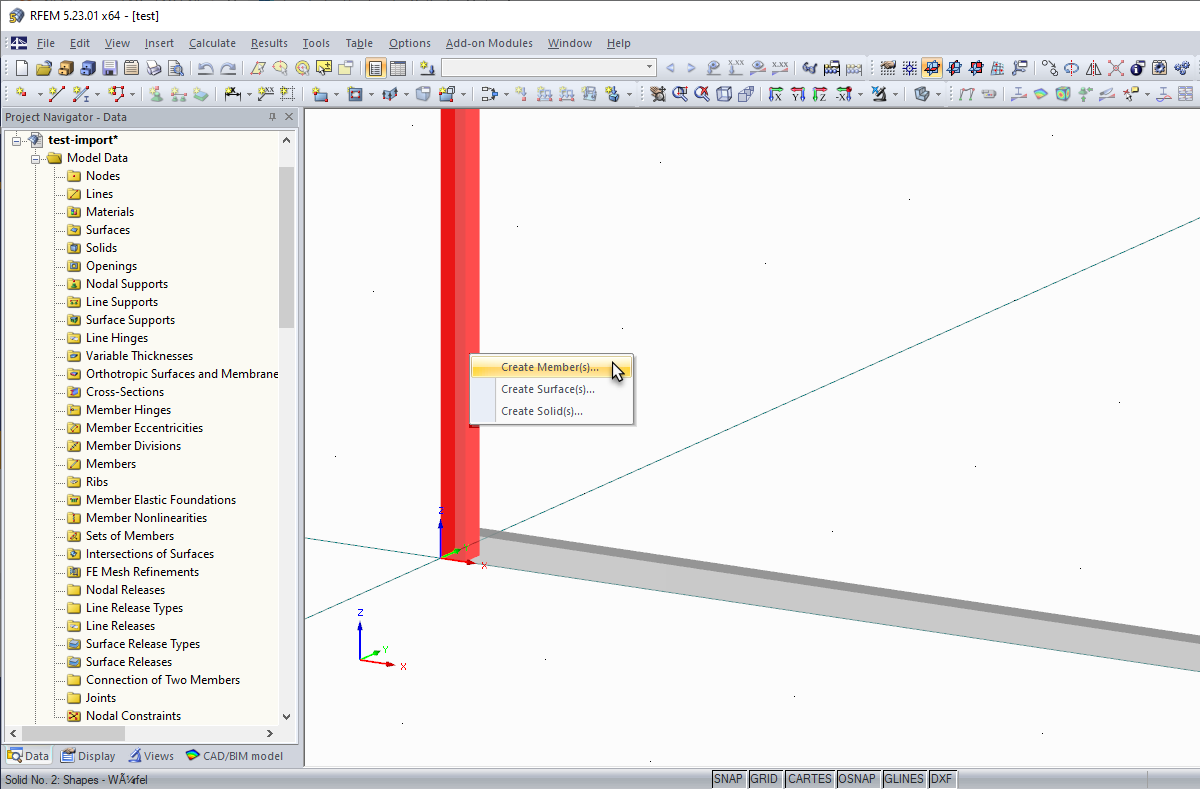Toggle SNAP in the status bar

728,779
